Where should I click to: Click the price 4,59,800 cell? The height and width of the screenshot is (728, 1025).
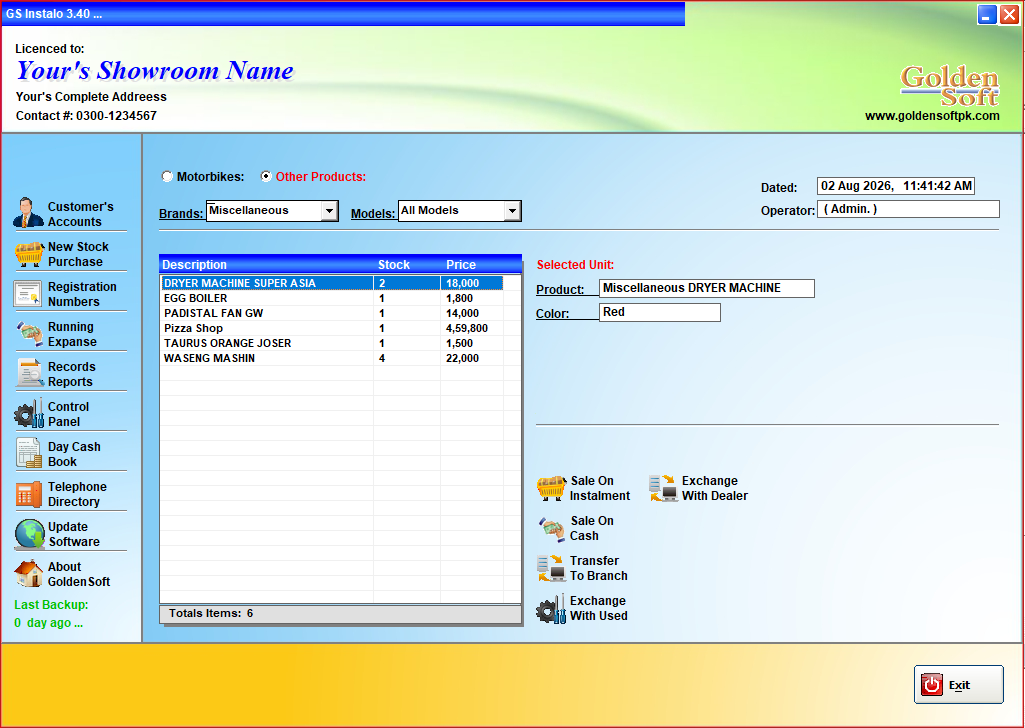coord(471,328)
